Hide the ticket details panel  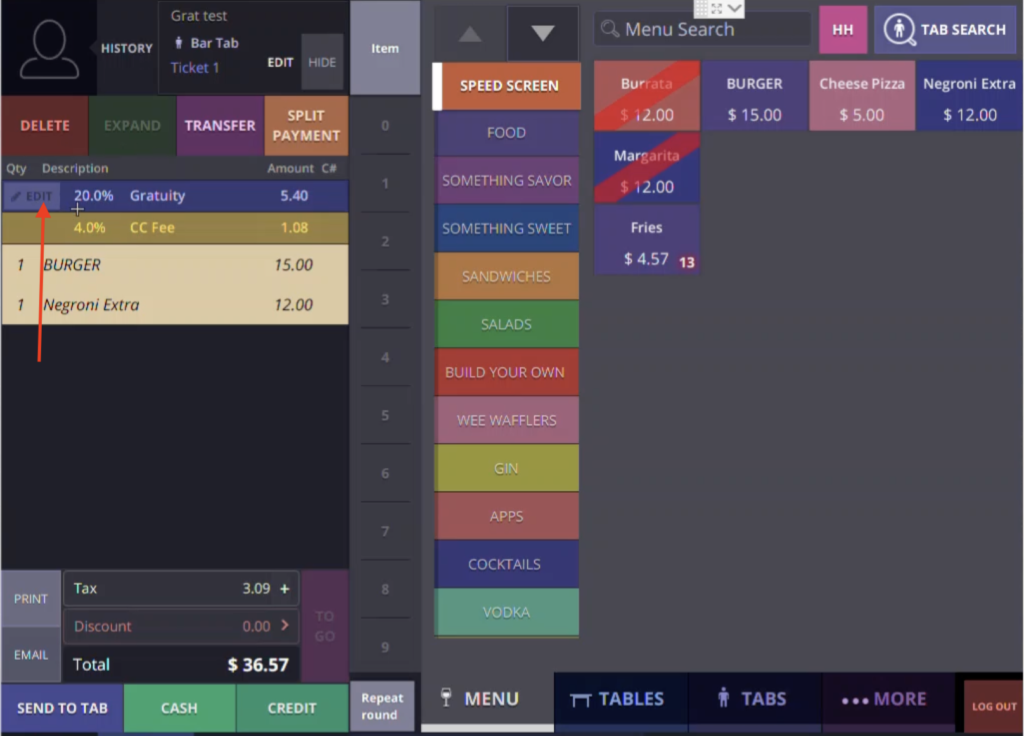coord(322,62)
